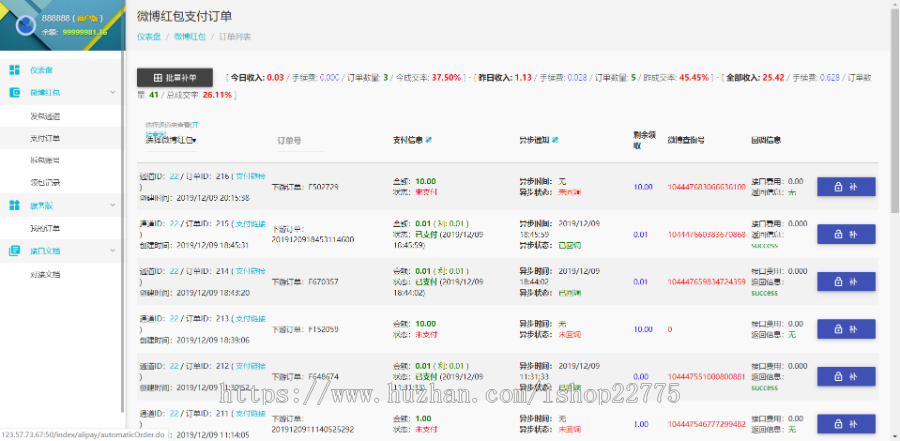Collapse the 接口文档 sidebar section chevron
The image size is (900, 441).
pos(112,250)
